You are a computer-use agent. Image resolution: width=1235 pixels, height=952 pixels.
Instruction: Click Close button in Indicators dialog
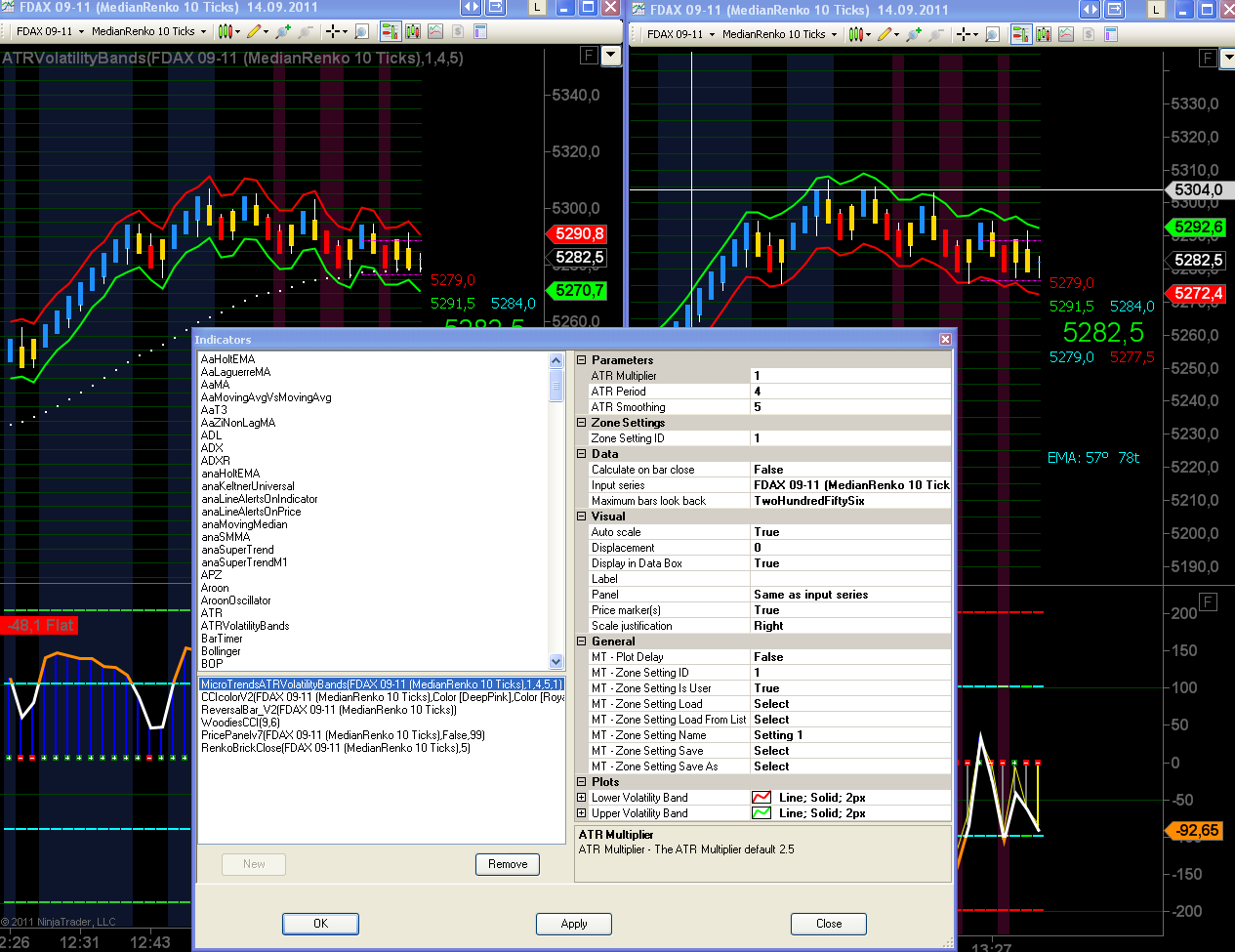(x=829, y=924)
